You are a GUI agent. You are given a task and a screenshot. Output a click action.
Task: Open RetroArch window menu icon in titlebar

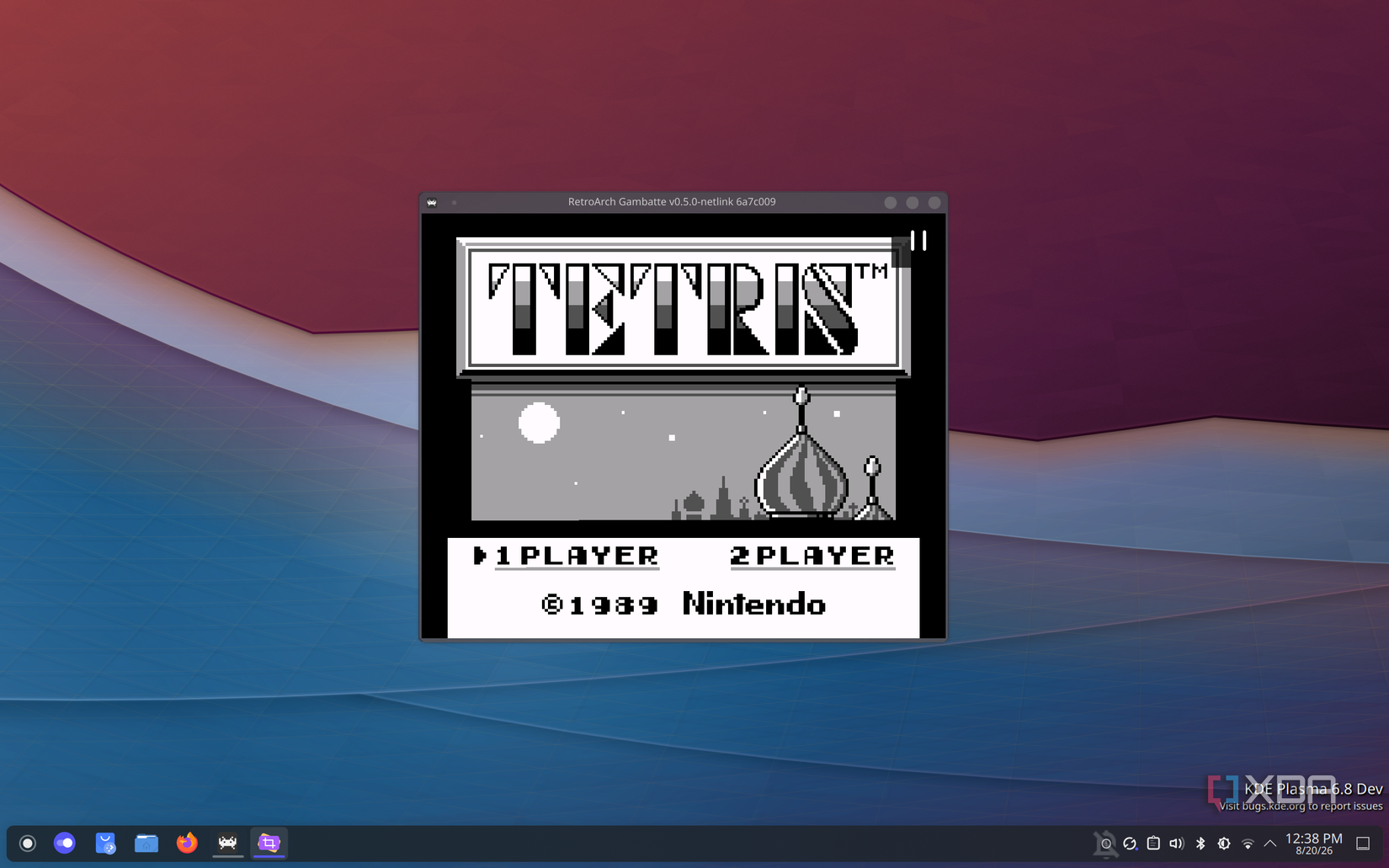point(432,202)
